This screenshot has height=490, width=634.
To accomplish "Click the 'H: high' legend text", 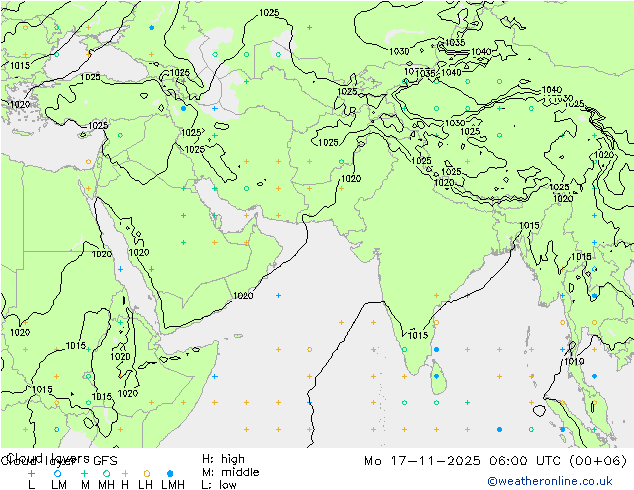I will [223, 459].
